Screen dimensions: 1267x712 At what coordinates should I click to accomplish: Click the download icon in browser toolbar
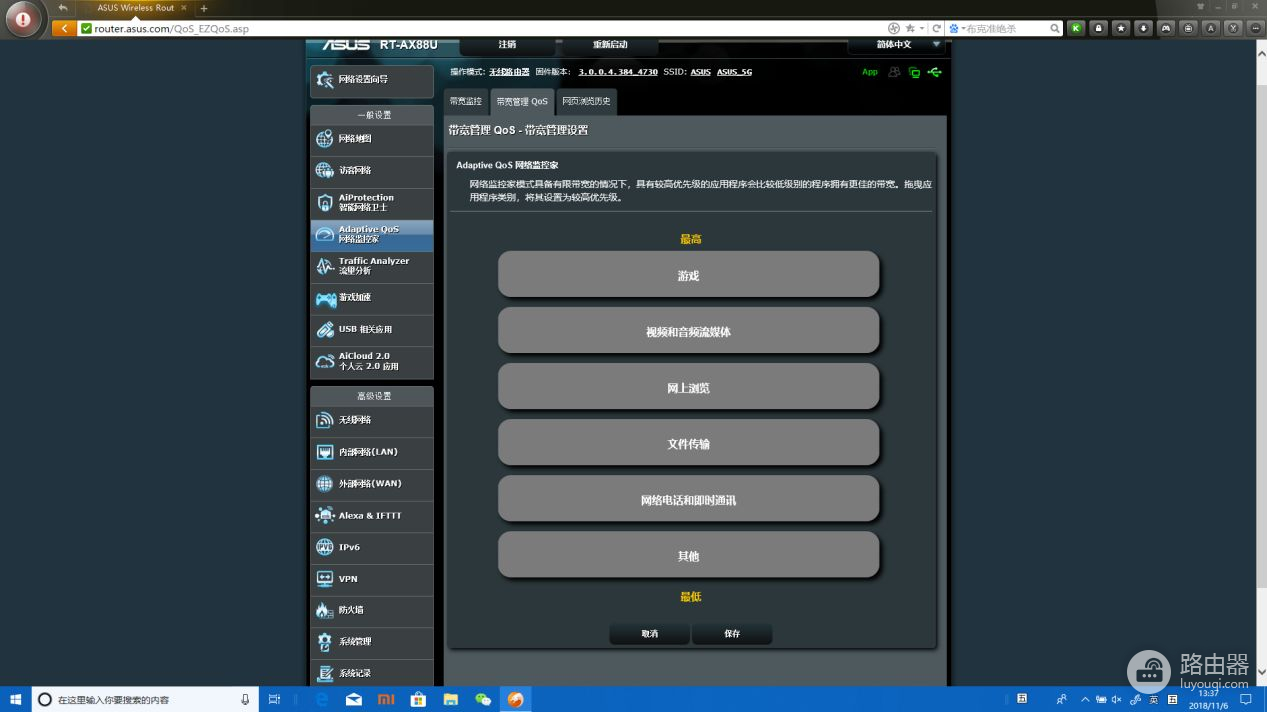pos(1143,28)
